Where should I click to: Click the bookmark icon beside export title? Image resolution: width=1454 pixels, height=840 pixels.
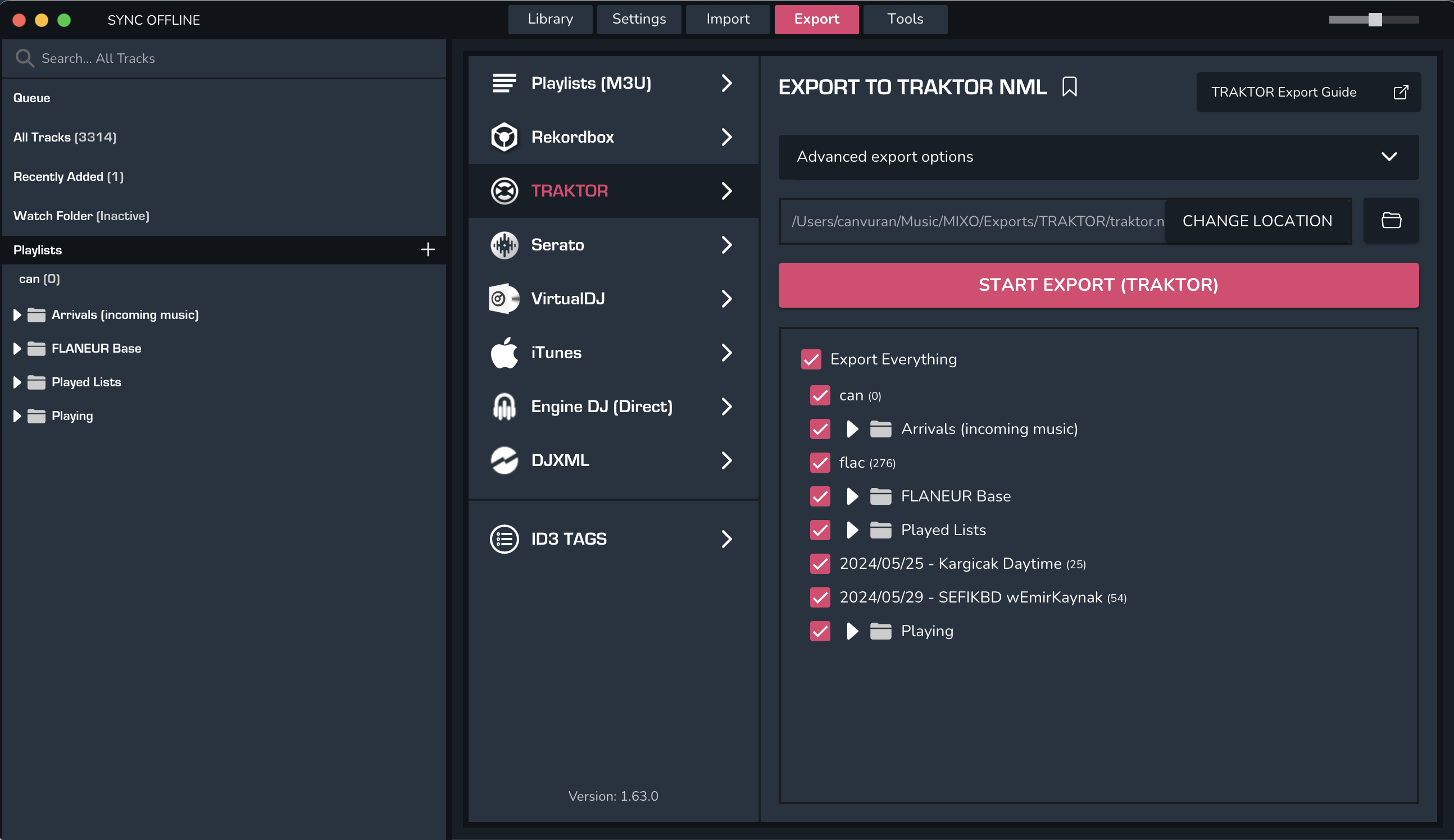pos(1069,87)
